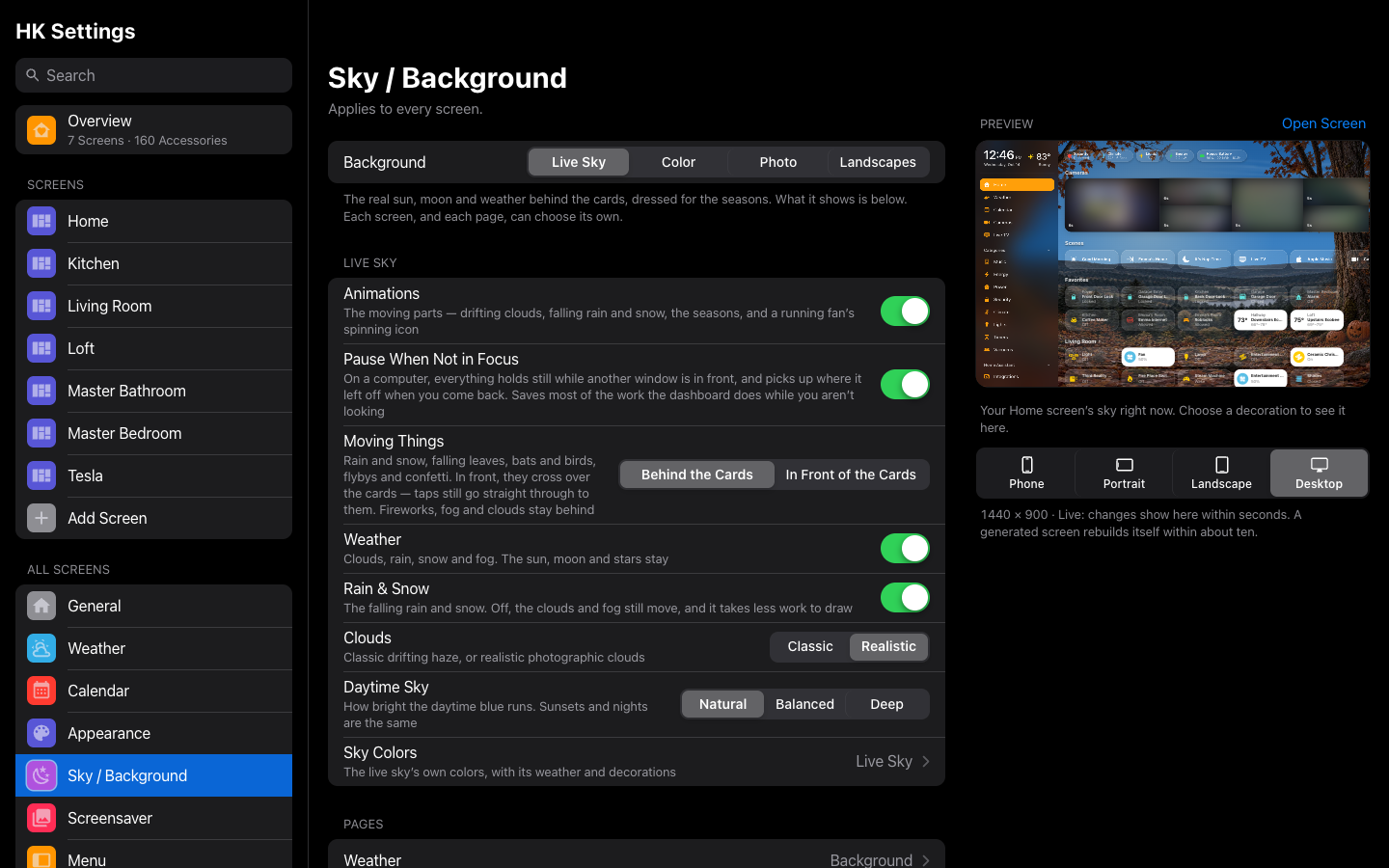The height and width of the screenshot is (868, 1389).
Task: Select the Landscape preview button
Action: click(1221, 473)
